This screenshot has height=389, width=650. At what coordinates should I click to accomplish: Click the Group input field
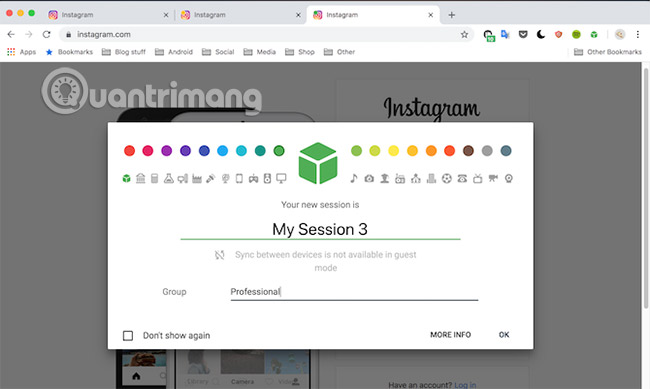pyautogui.click(x=354, y=292)
